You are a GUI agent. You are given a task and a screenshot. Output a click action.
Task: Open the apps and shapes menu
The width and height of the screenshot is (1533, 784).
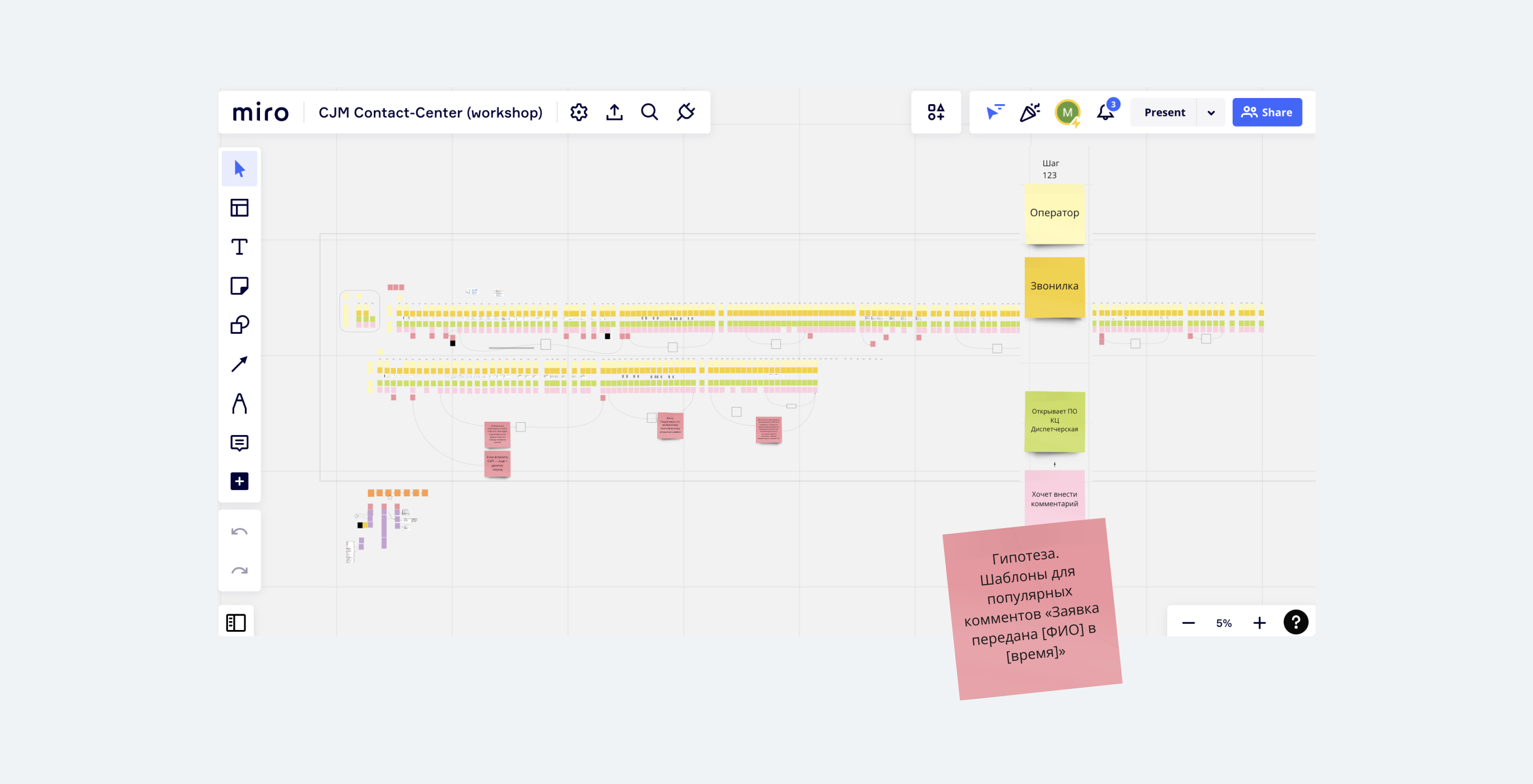[936, 112]
